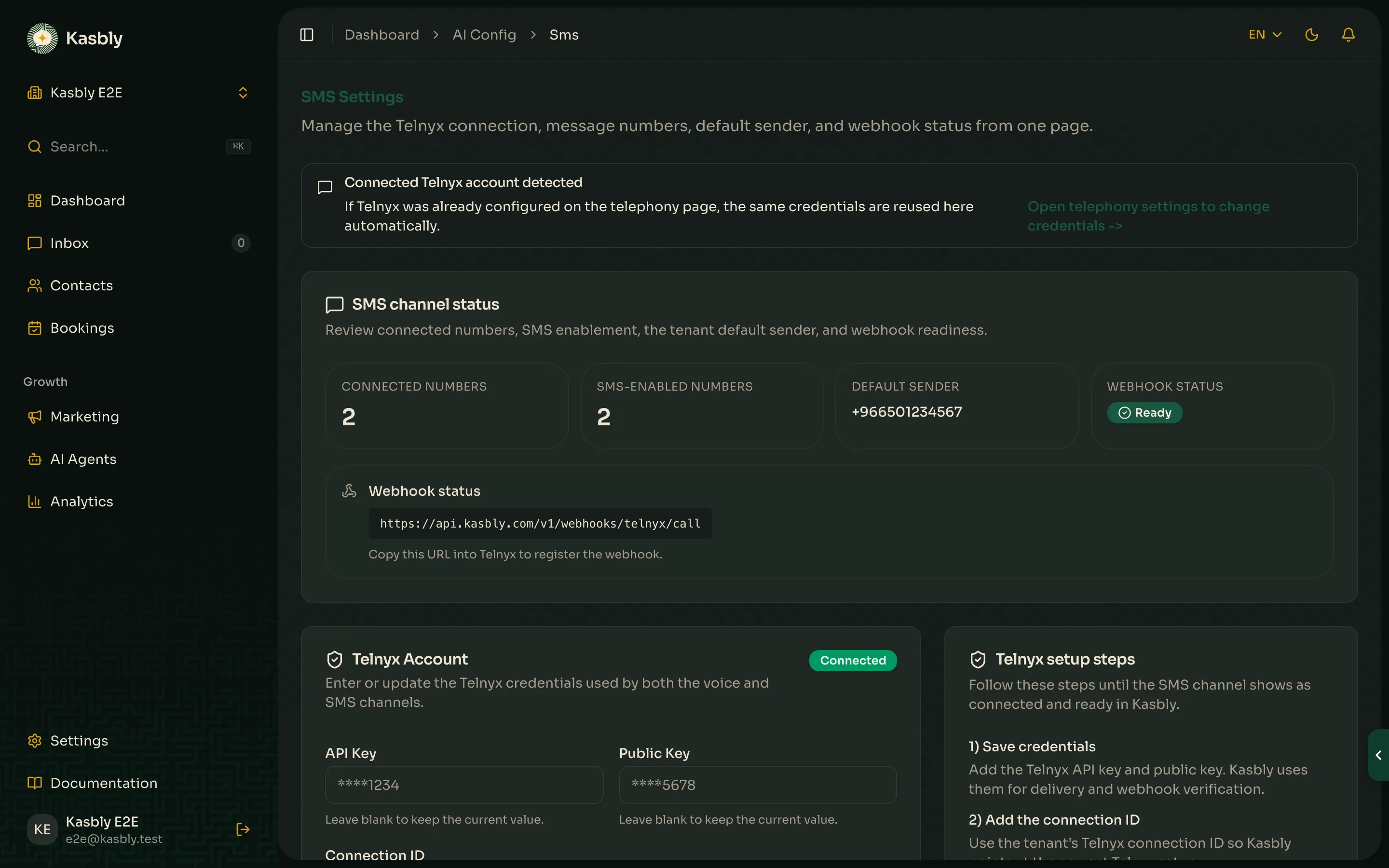This screenshot has width=1389, height=868.
Task: Click the Inbox message icon in sidebar
Action: click(34, 243)
